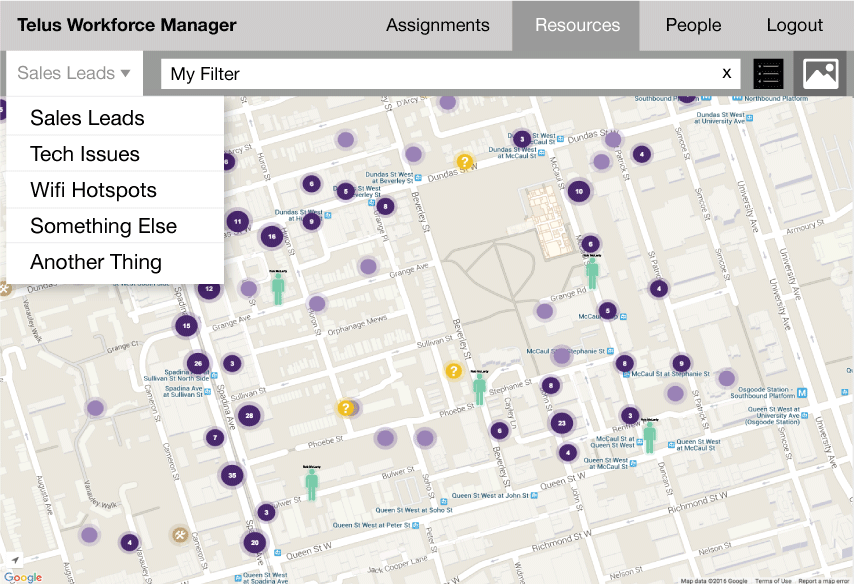This screenshot has width=854, height=584.
Task: Click the cluster marker numbered 26
Action: click(198, 363)
